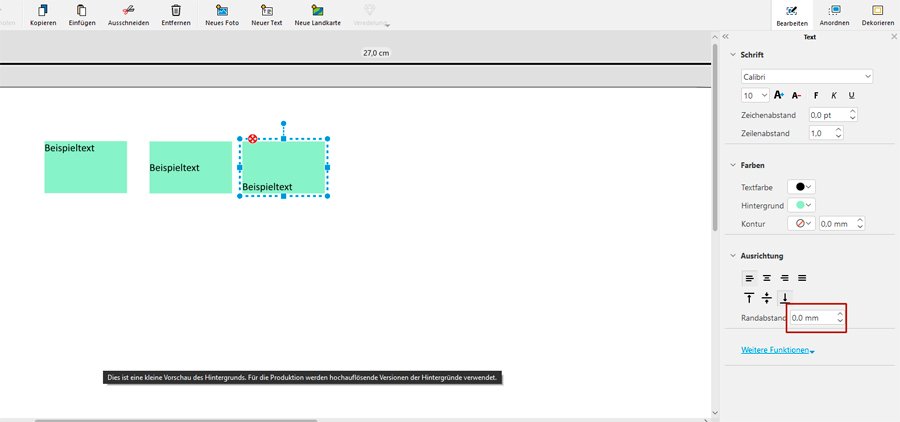Screen dimensions: 900x422
Task: Insert a text box with Neuer Text
Action: pos(267,10)
